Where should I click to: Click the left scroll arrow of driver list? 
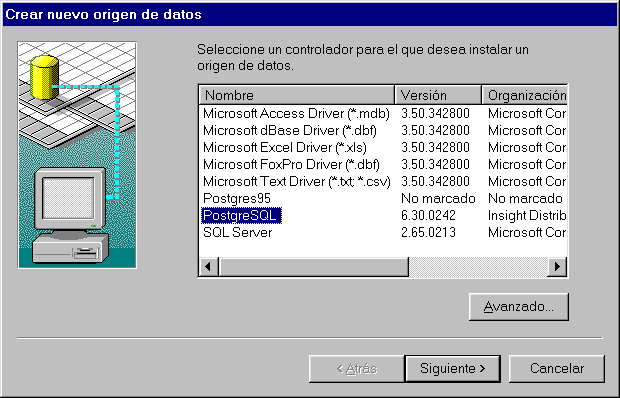pyautogui.click(x=209, y=267)
